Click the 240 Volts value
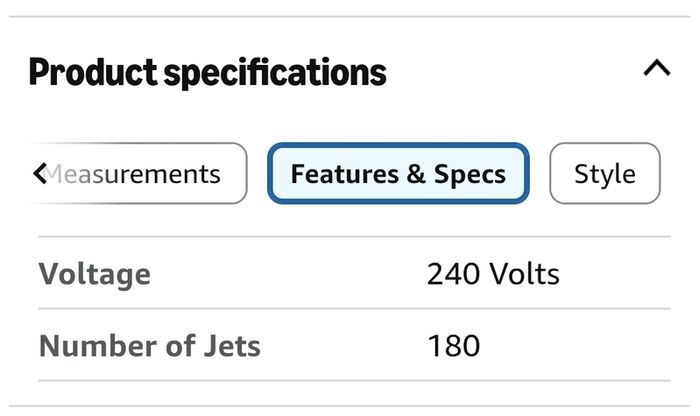This screenshot has width=700, height=416. tap(493, 274)
